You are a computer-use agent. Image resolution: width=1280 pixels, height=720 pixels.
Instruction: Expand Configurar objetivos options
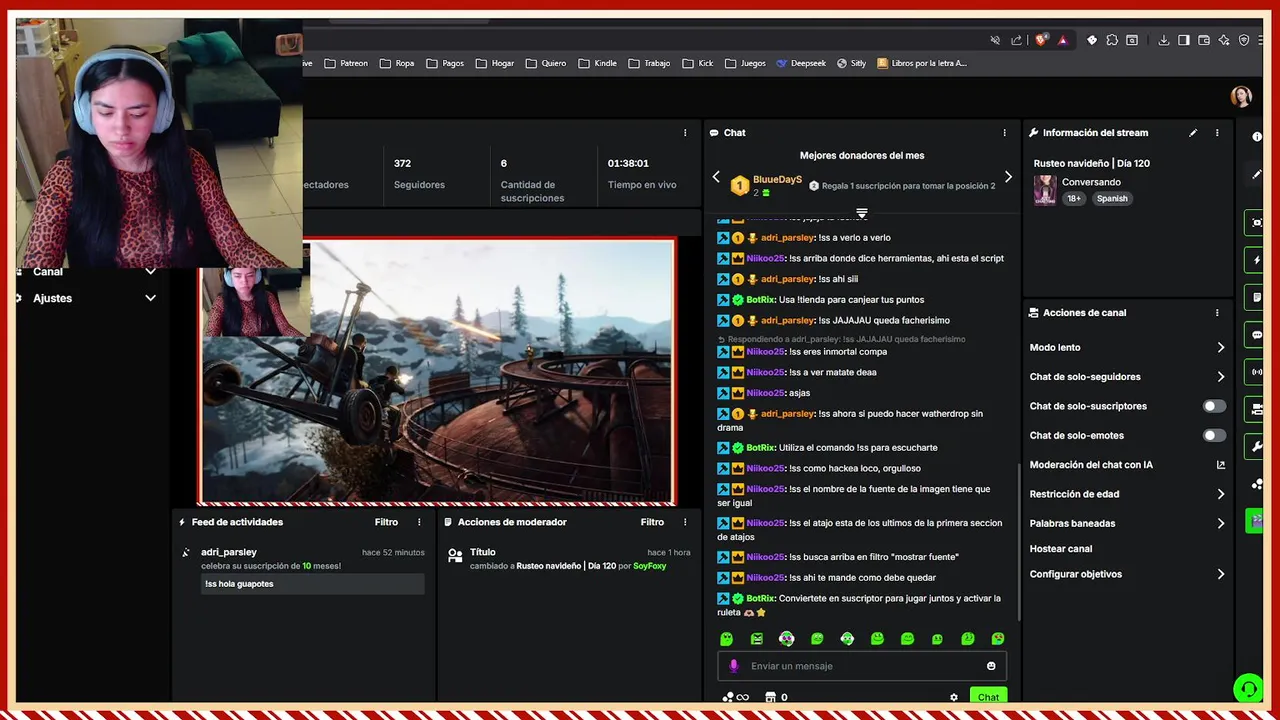click(1221, 574)
